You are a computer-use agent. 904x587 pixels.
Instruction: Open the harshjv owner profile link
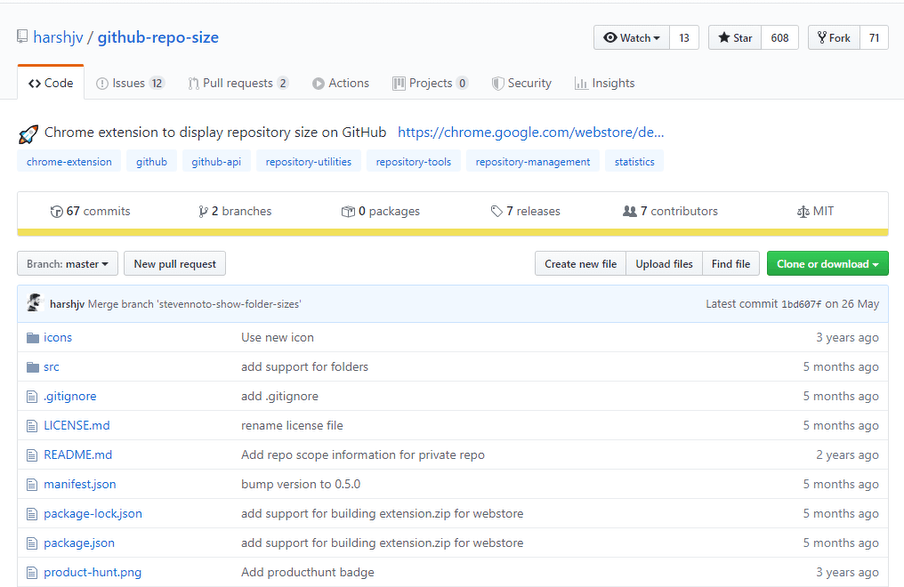58,37
